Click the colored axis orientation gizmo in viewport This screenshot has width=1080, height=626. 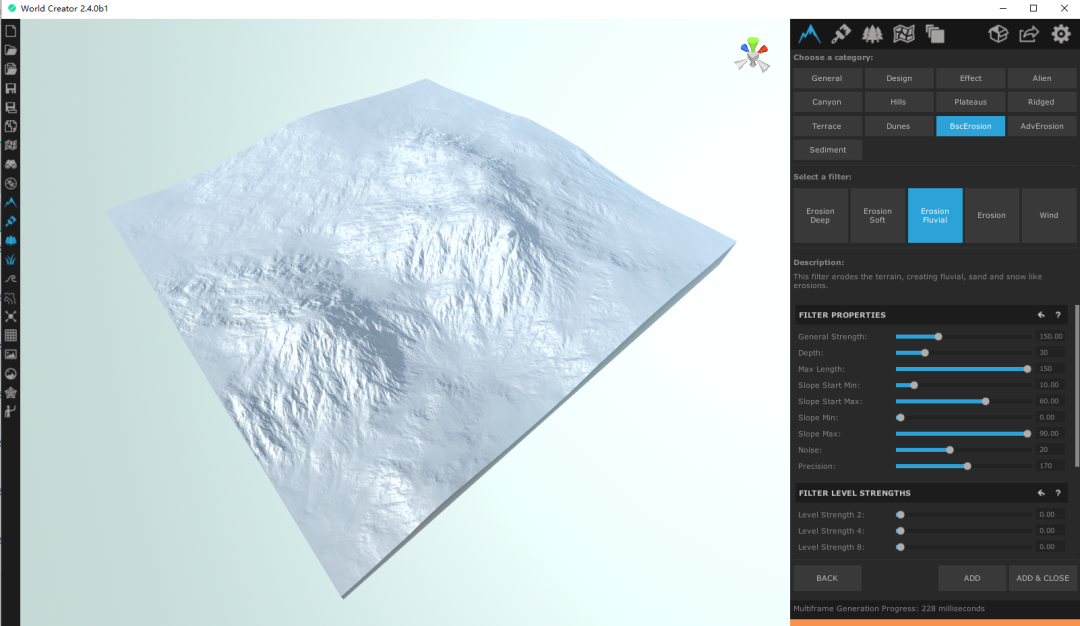[752, 55]
